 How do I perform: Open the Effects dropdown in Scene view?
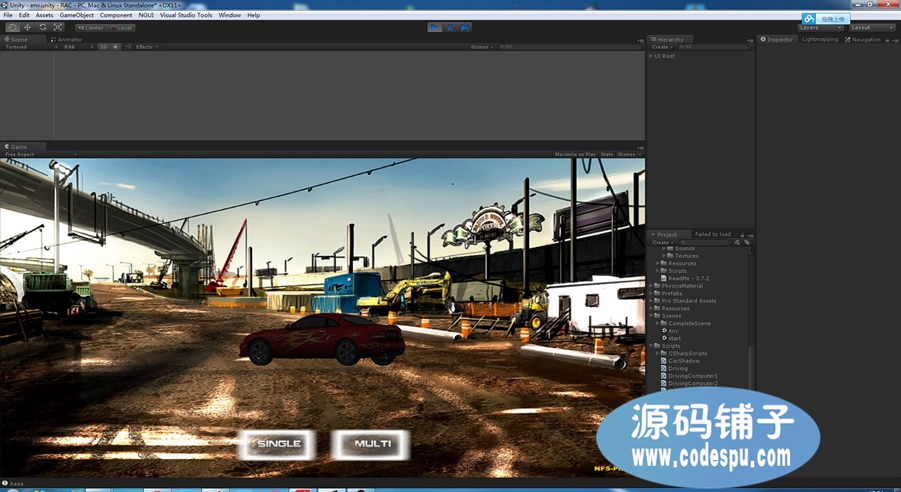click(x=147, y=47)
